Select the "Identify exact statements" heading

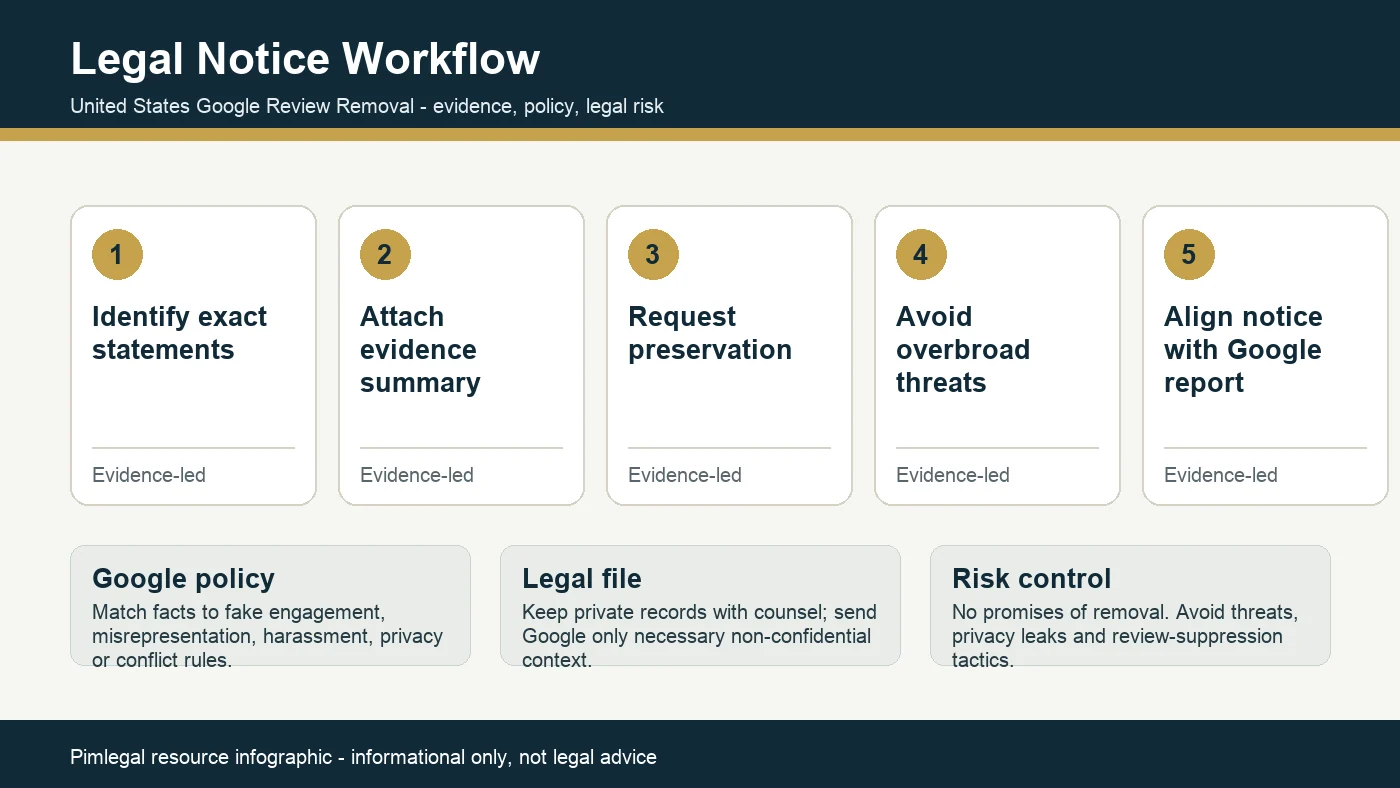179,333
